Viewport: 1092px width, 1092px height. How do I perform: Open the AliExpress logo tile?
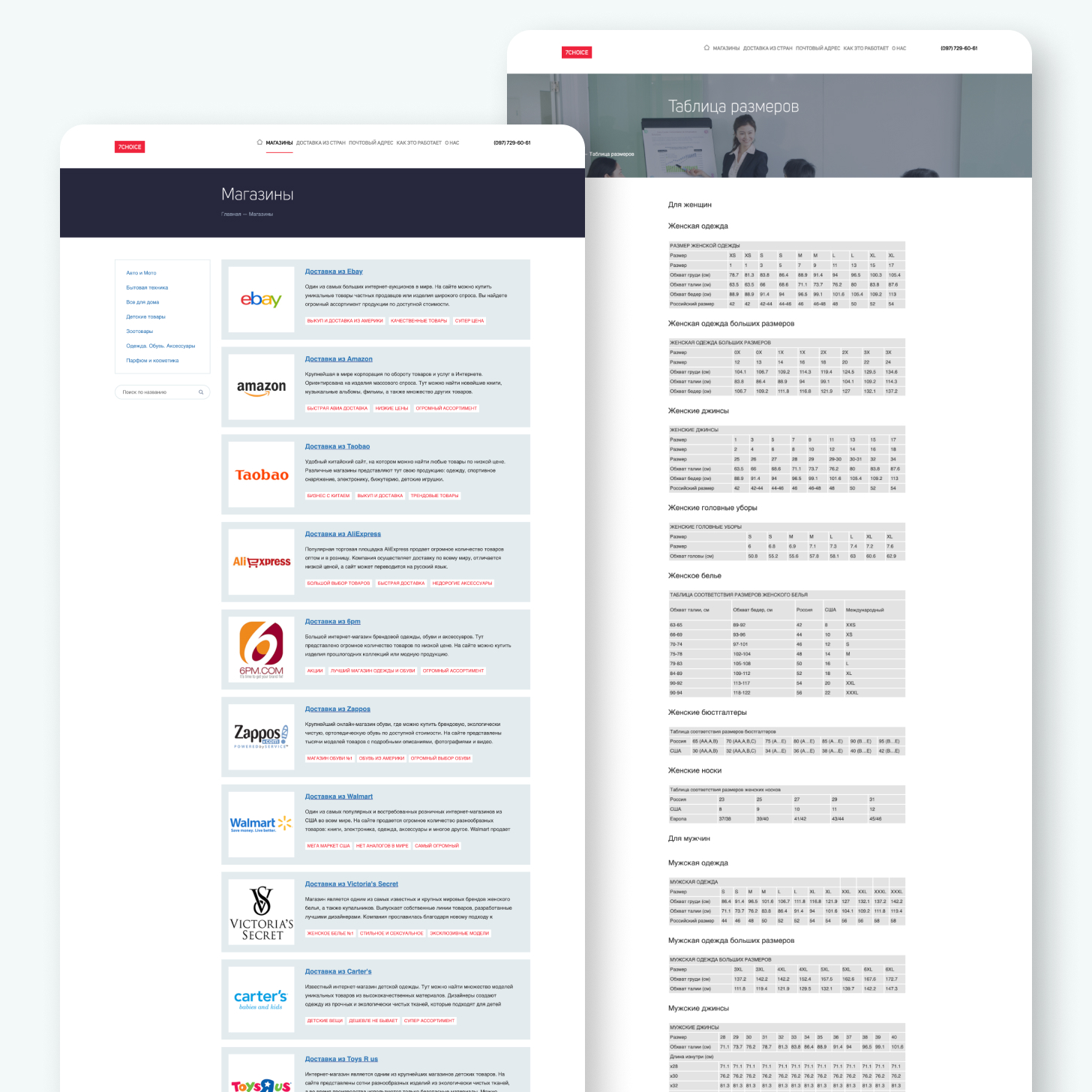point(261,562)
